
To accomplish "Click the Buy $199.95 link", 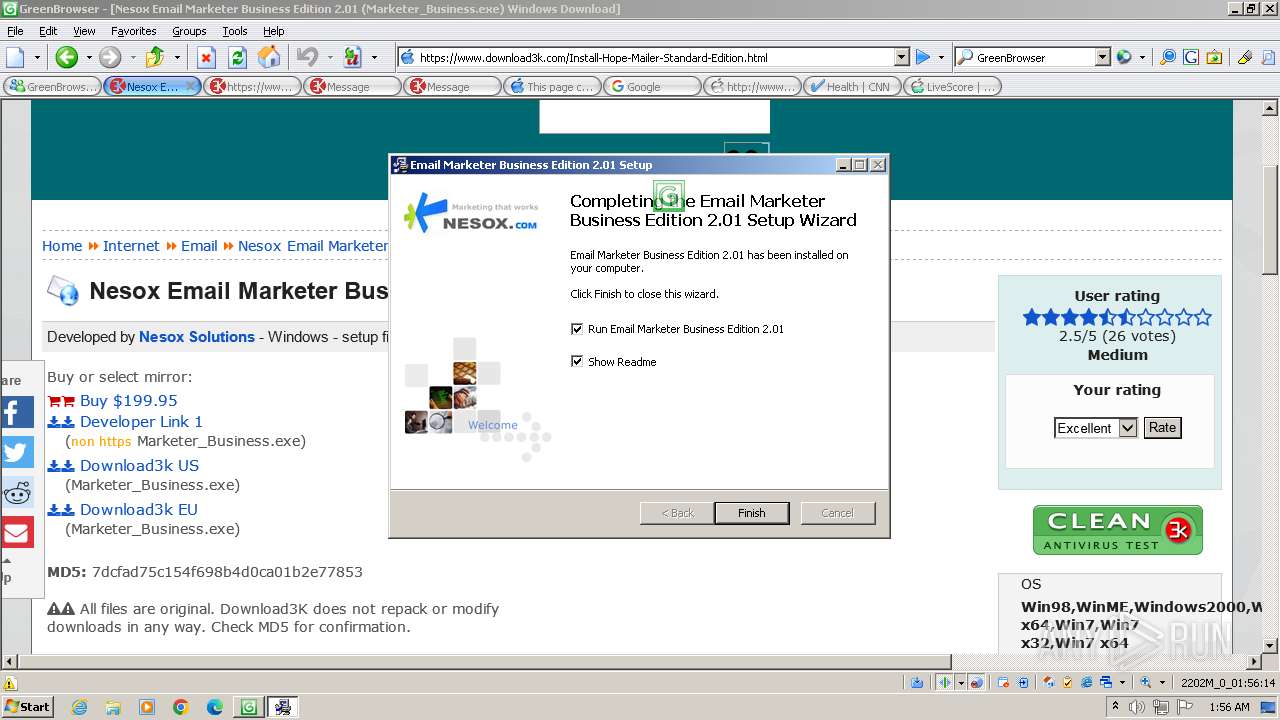I will point(128,400).
